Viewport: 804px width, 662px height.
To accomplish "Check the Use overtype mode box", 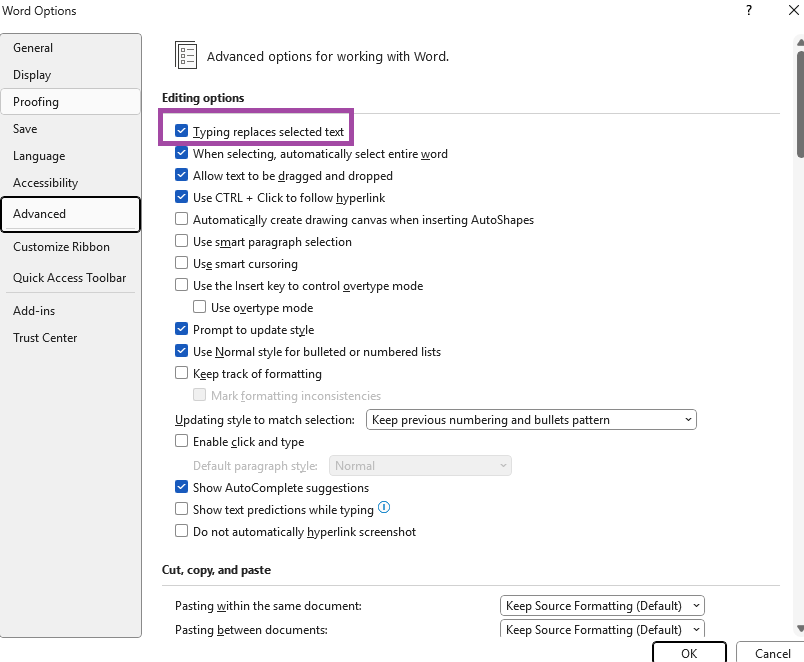I will (x=199, y=307).
